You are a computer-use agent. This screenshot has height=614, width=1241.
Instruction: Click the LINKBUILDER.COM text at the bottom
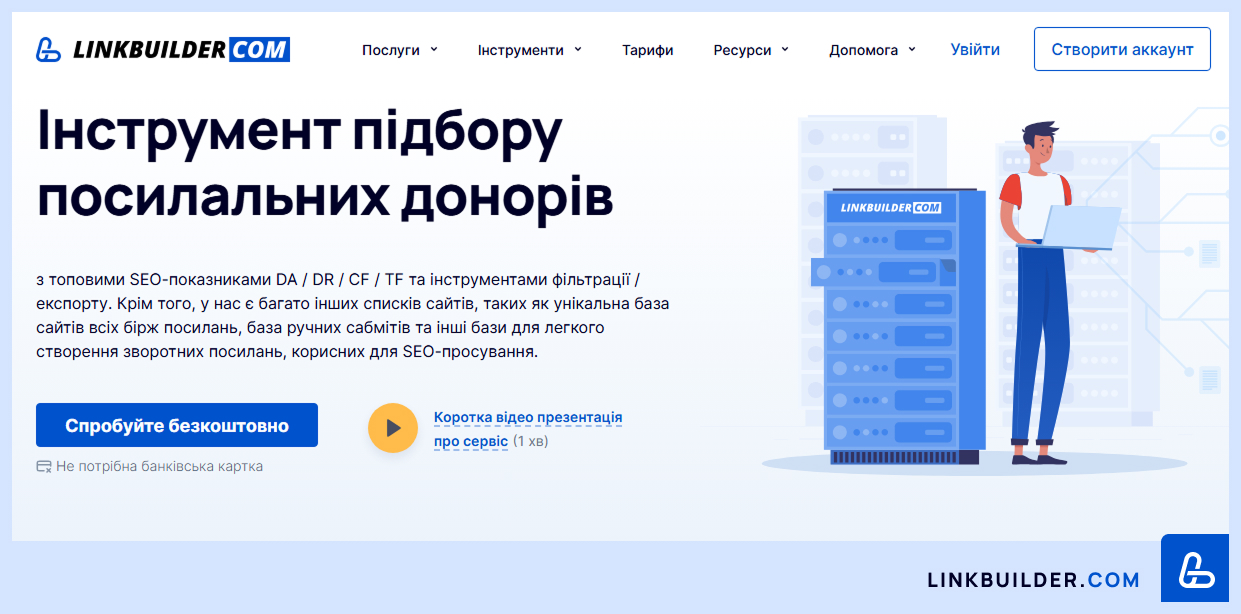[x=1034, y=580]
